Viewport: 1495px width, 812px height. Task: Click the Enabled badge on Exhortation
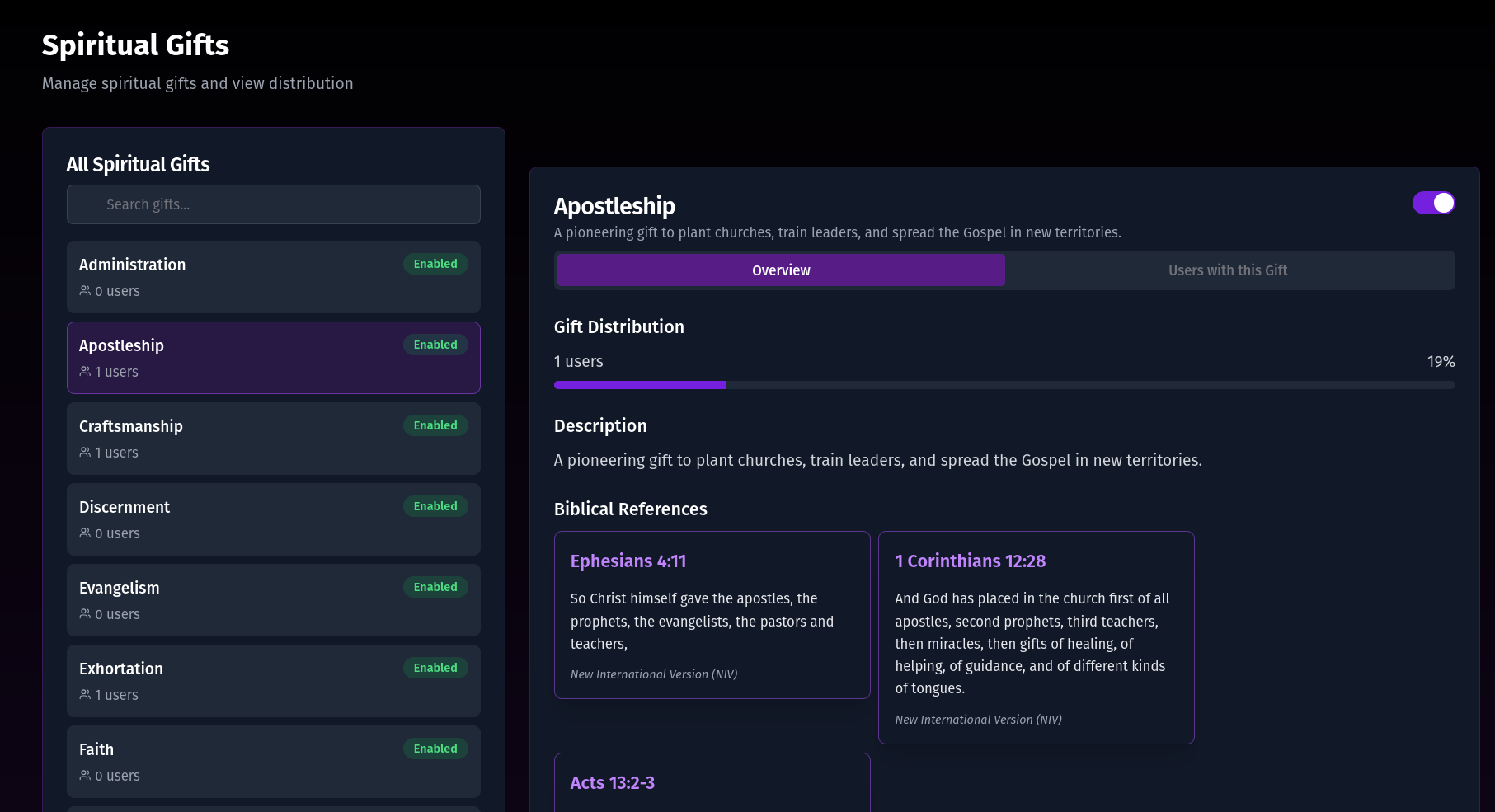(x=435, y=668)
